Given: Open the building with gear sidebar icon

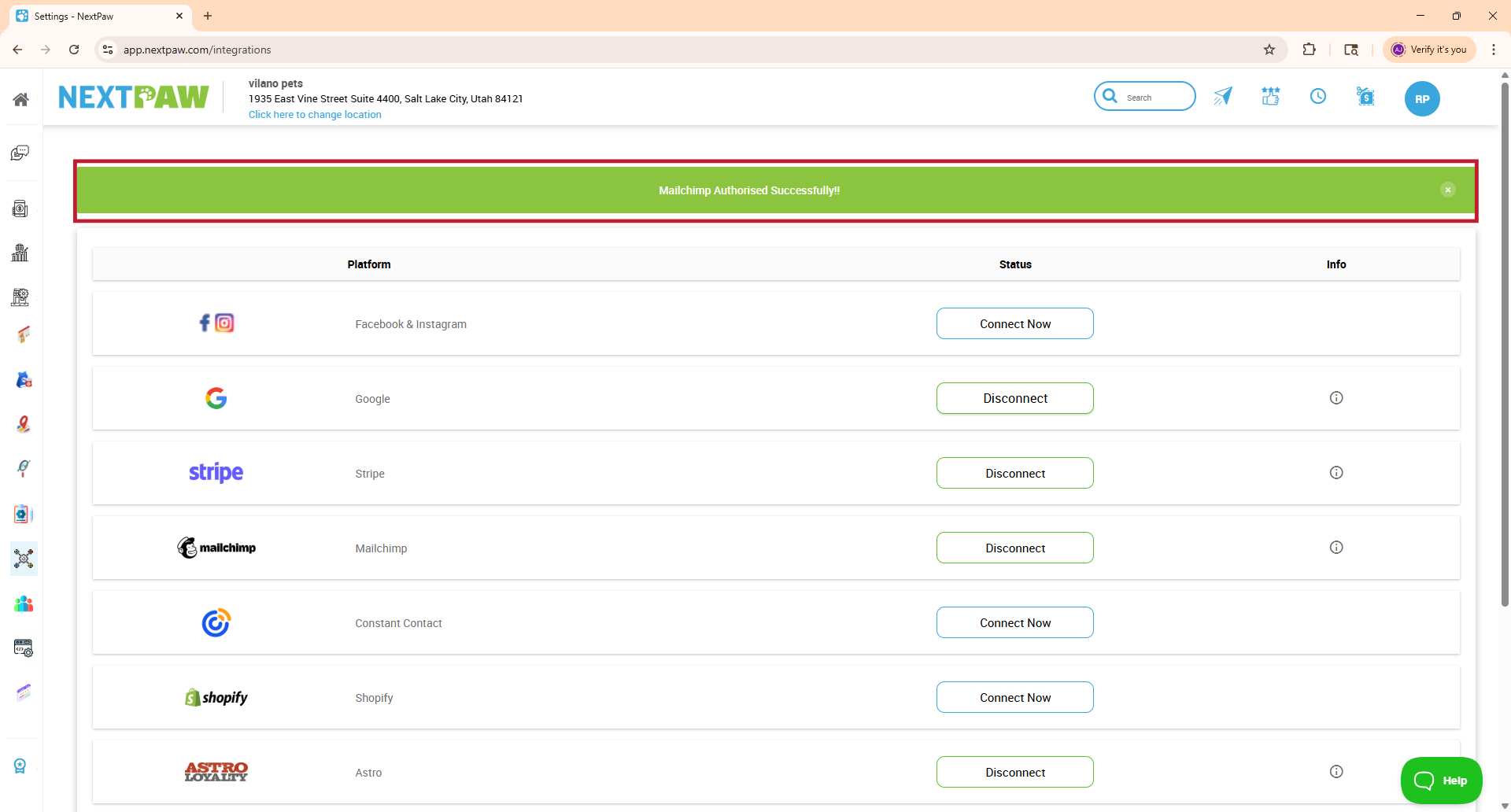Looking at the screenshot, I should click(x=20, y=297).
